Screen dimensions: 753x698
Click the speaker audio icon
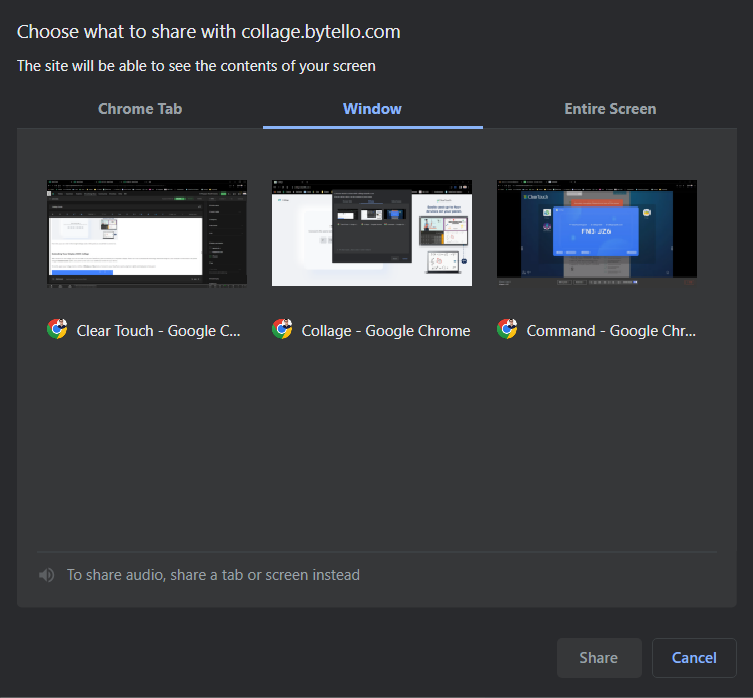(47, 575)
